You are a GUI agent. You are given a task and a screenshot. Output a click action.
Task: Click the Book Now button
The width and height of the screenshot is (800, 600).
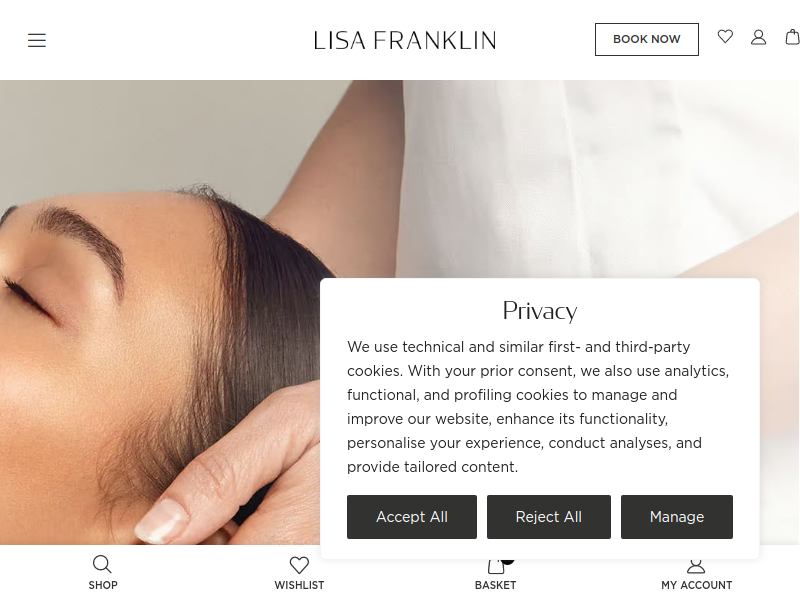tap(646, 39)
